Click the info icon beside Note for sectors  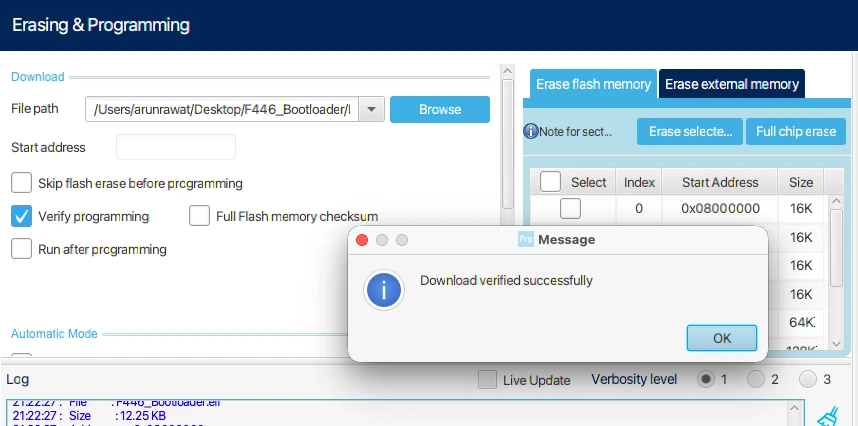[531, 131]
